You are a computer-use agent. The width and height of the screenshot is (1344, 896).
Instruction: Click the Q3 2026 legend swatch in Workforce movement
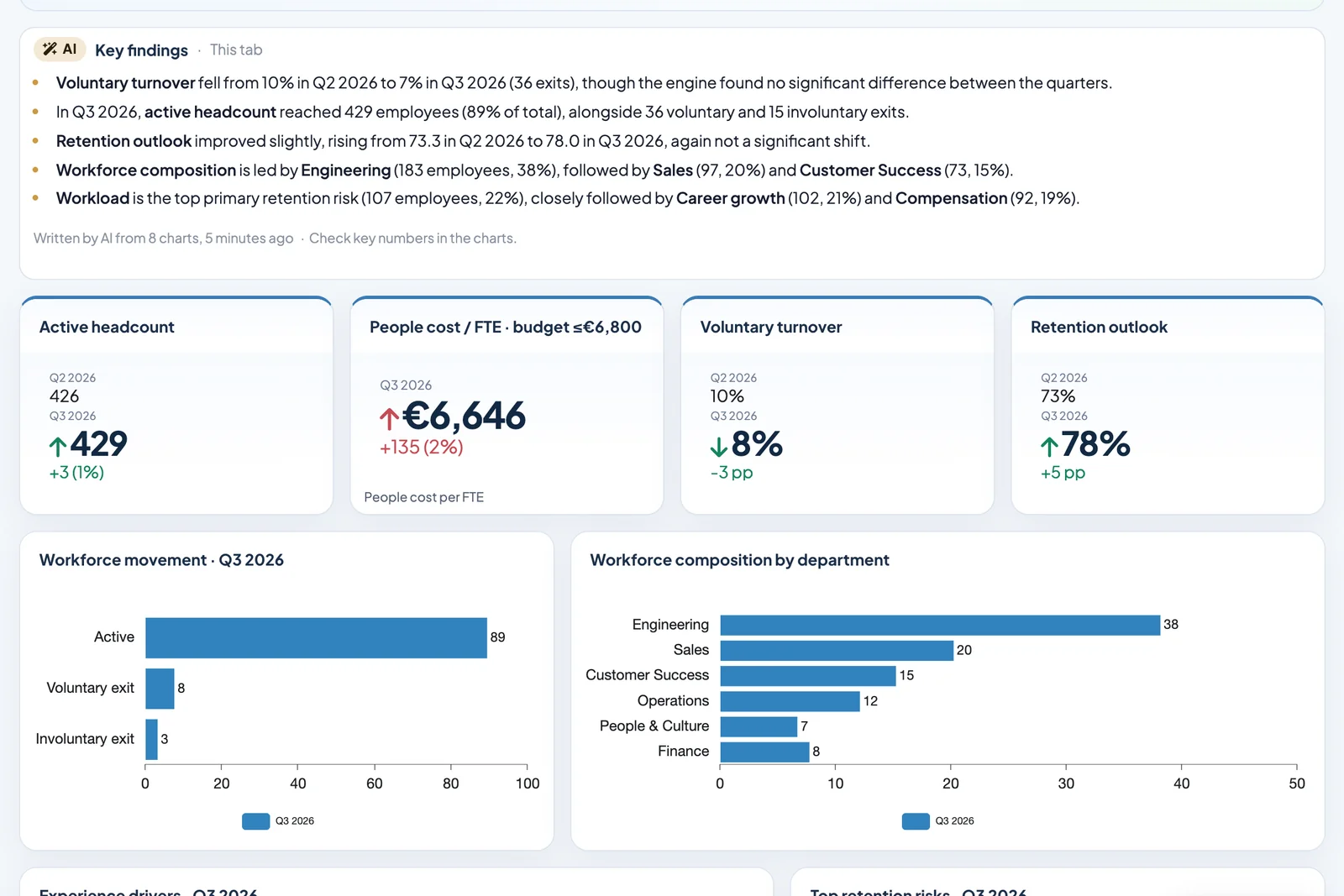click(255, 821)
